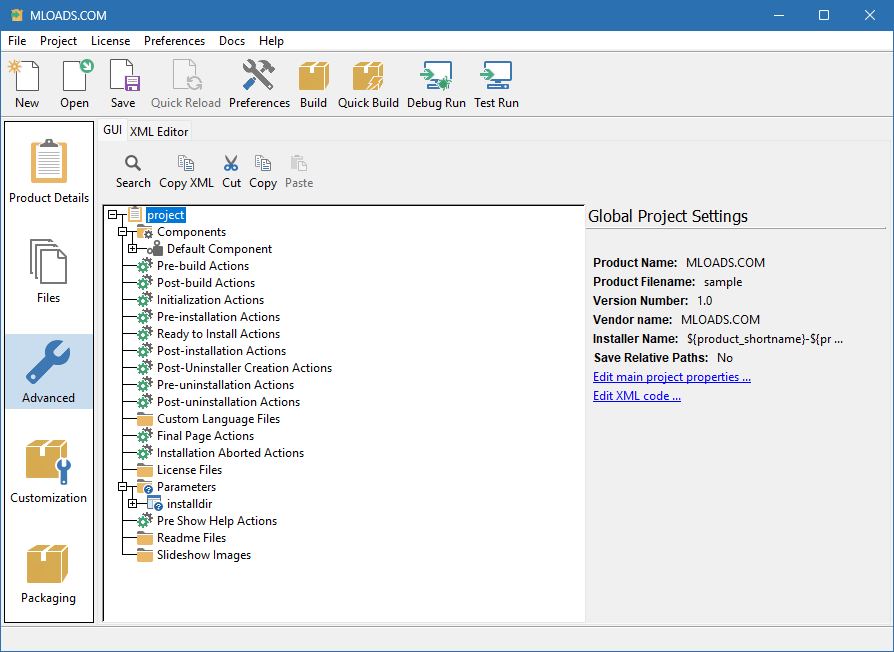Select Pre-installation Actions node
Viewport: 894px width, 652px height.
coord(218,317)
